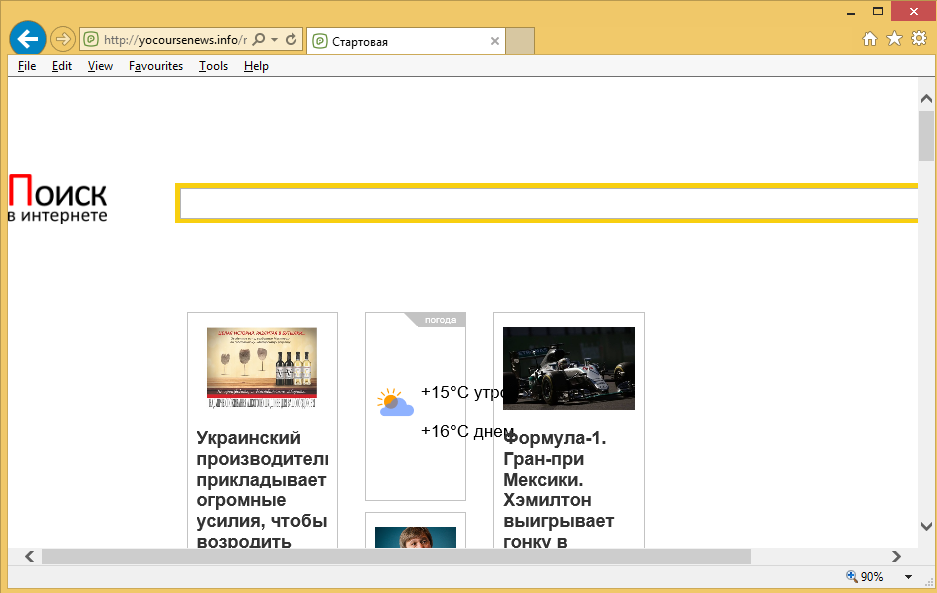The image size is (937, 593).
Task: Close the Стартовая tab
Action: [x=494, y=42]
